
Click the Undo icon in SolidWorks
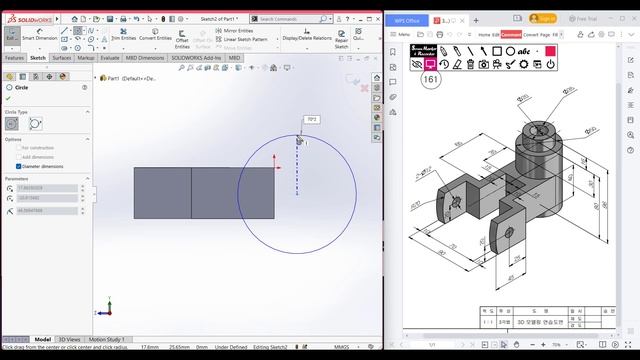tap(136, 19)
